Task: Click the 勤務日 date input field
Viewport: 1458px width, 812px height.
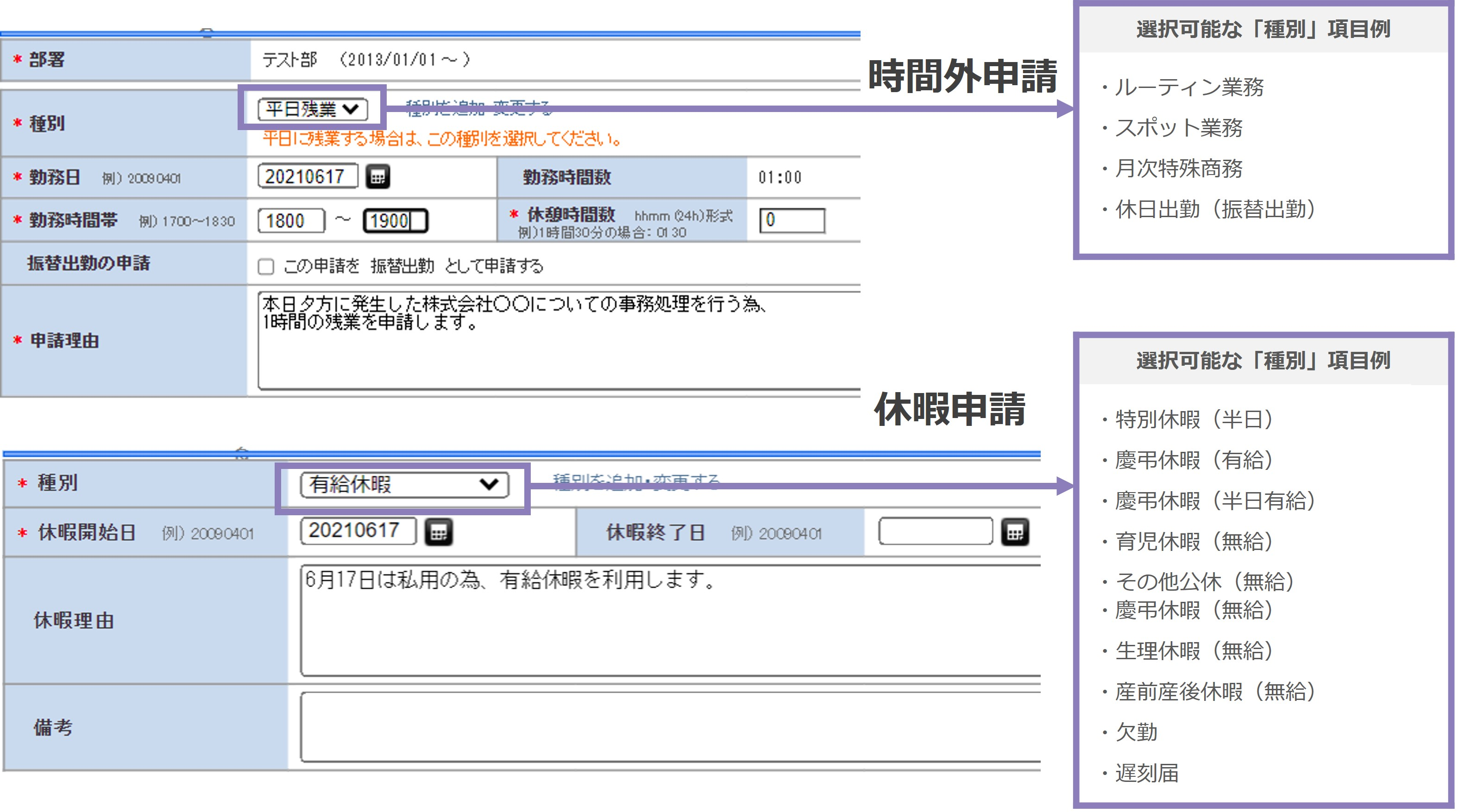Action: point(308,176)
